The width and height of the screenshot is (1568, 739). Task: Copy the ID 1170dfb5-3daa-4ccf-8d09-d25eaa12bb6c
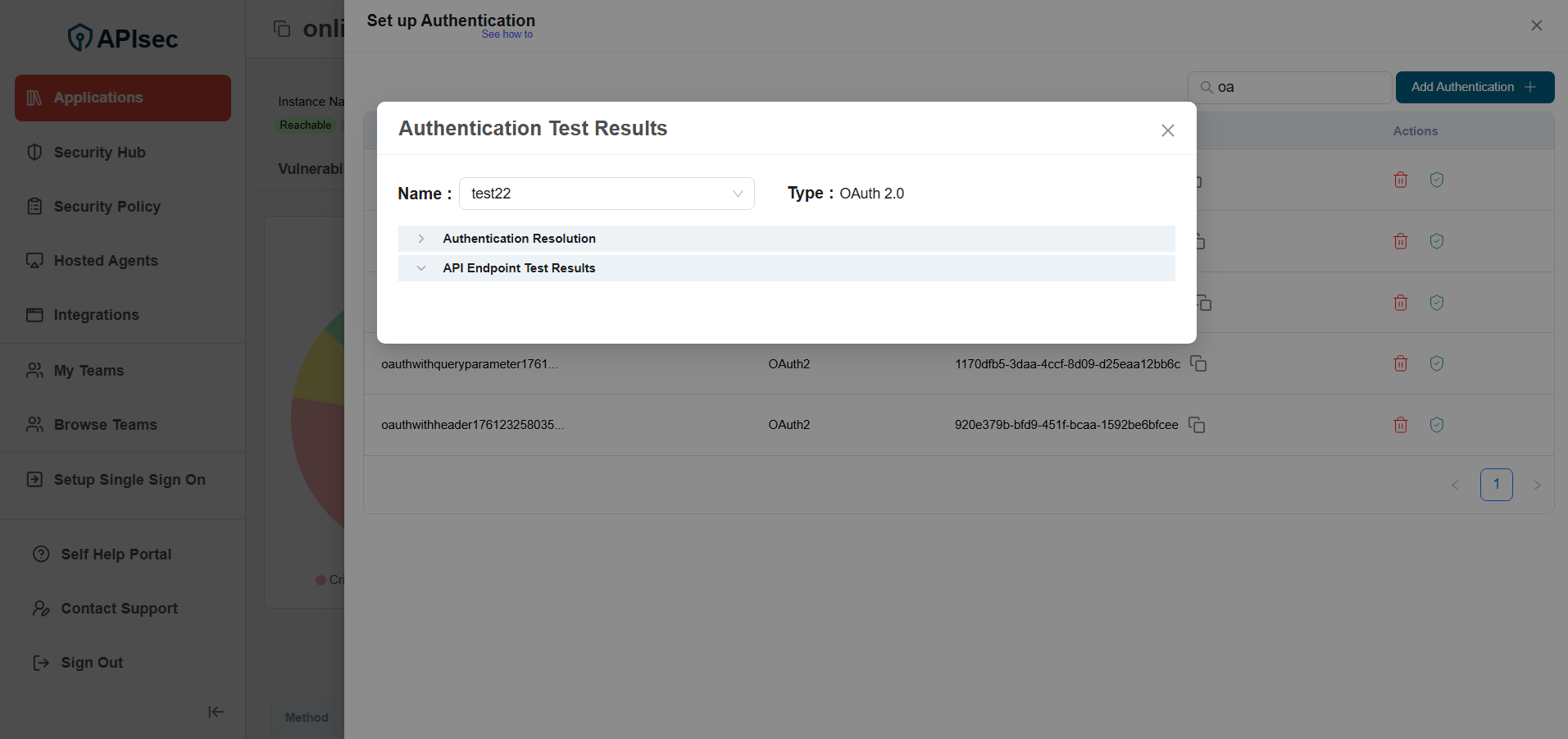pyautogui.click(x=1198, y=363)
